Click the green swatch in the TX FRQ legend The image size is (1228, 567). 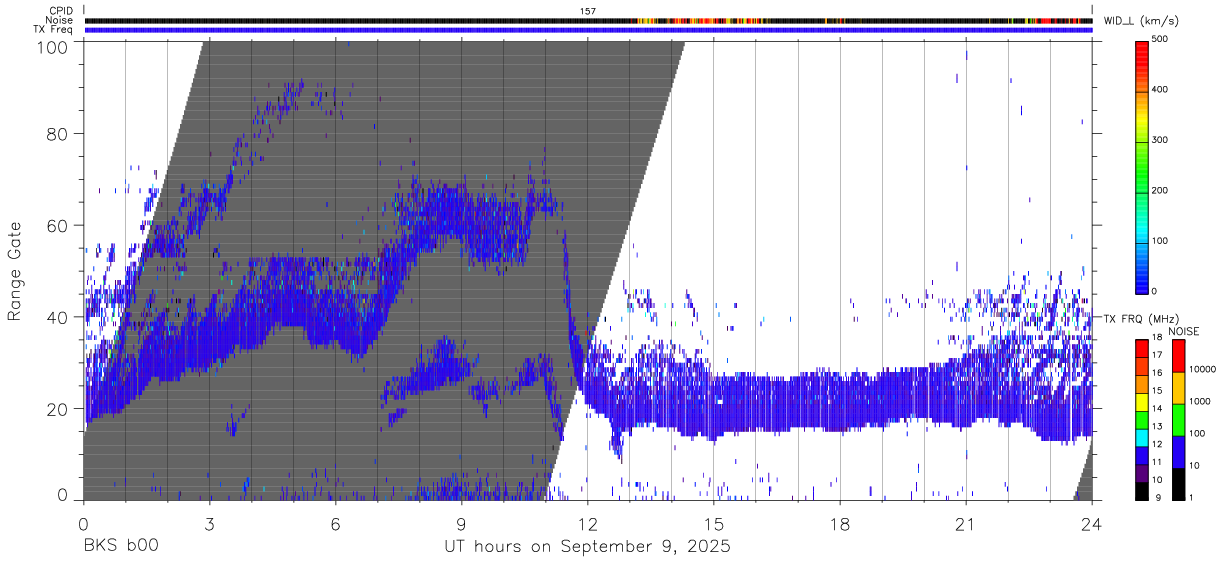pos(1142,420)
